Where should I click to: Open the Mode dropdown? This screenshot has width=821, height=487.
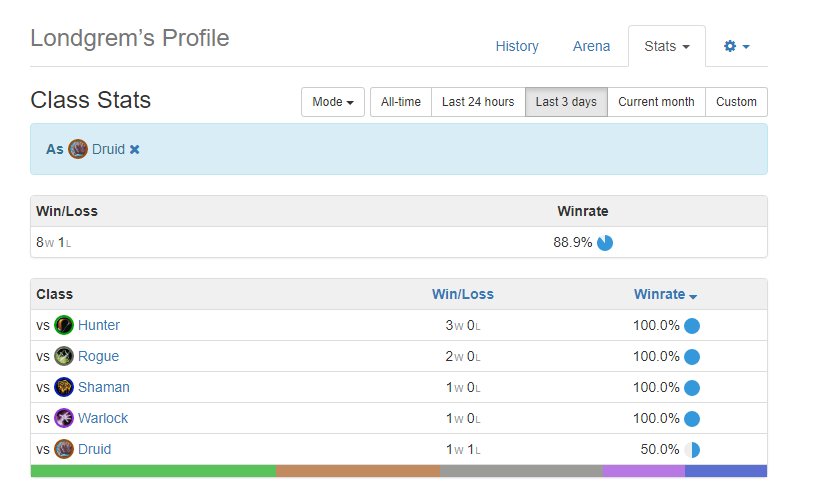[x=332, y=102]
